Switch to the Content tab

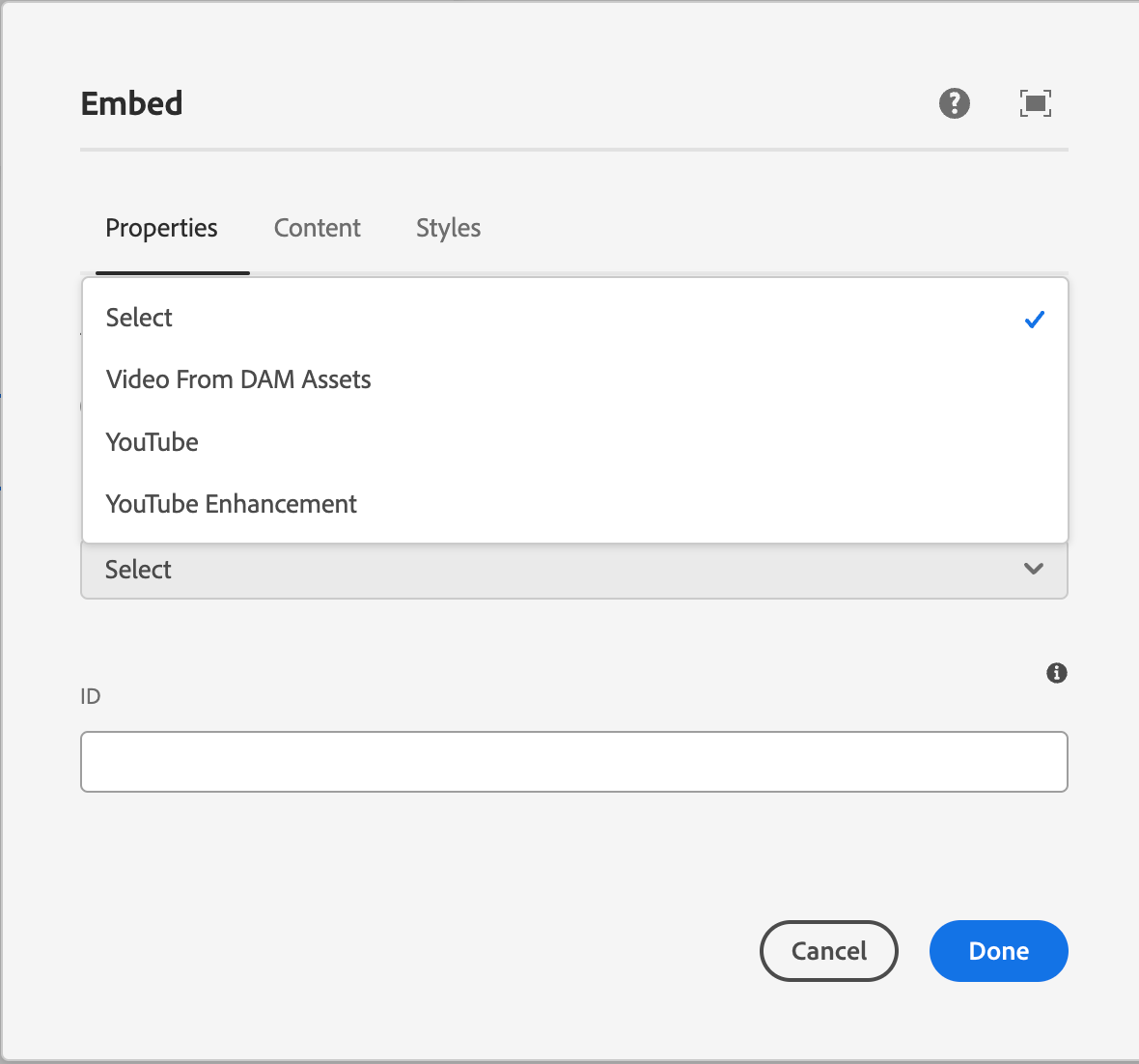(x=318, y=228)
